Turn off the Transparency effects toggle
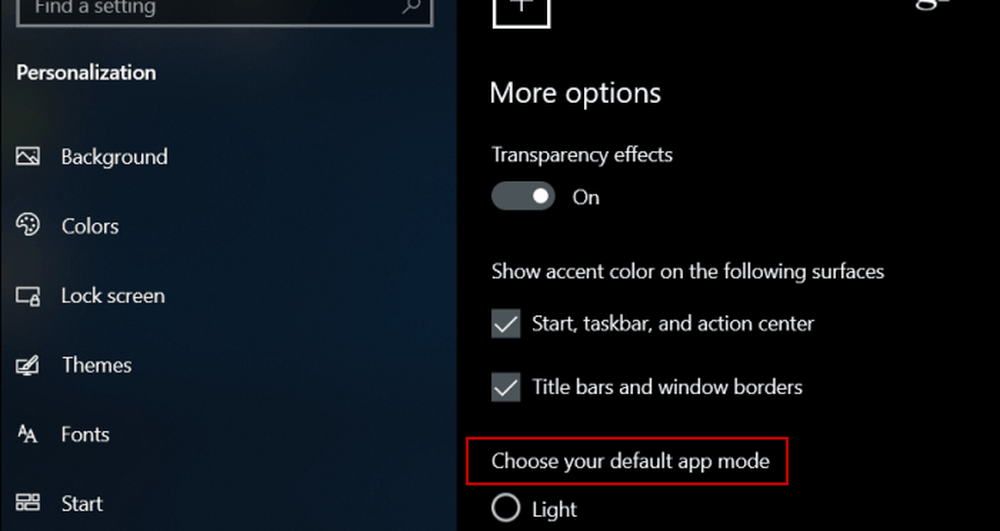This screenshot has height=531, width=1000. pyautogui.click(x=523, y=196)
